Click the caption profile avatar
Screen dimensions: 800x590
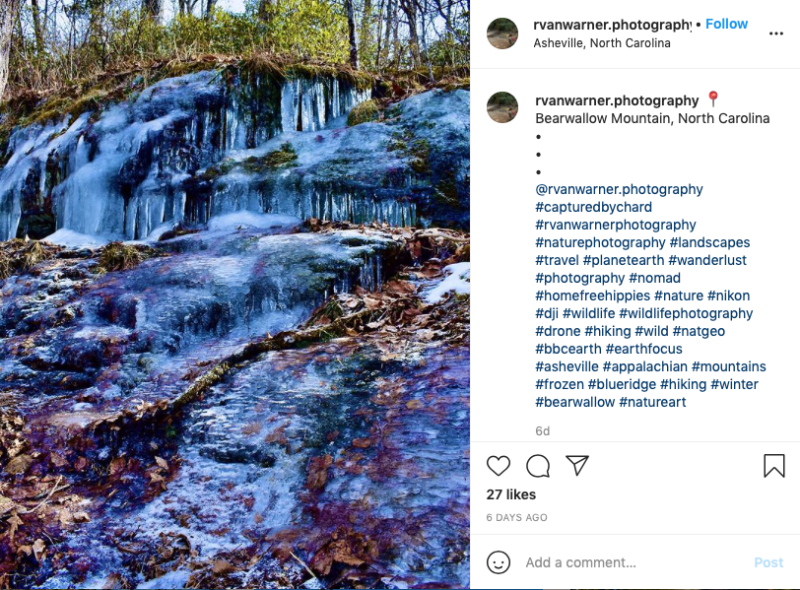click(502, 107)
